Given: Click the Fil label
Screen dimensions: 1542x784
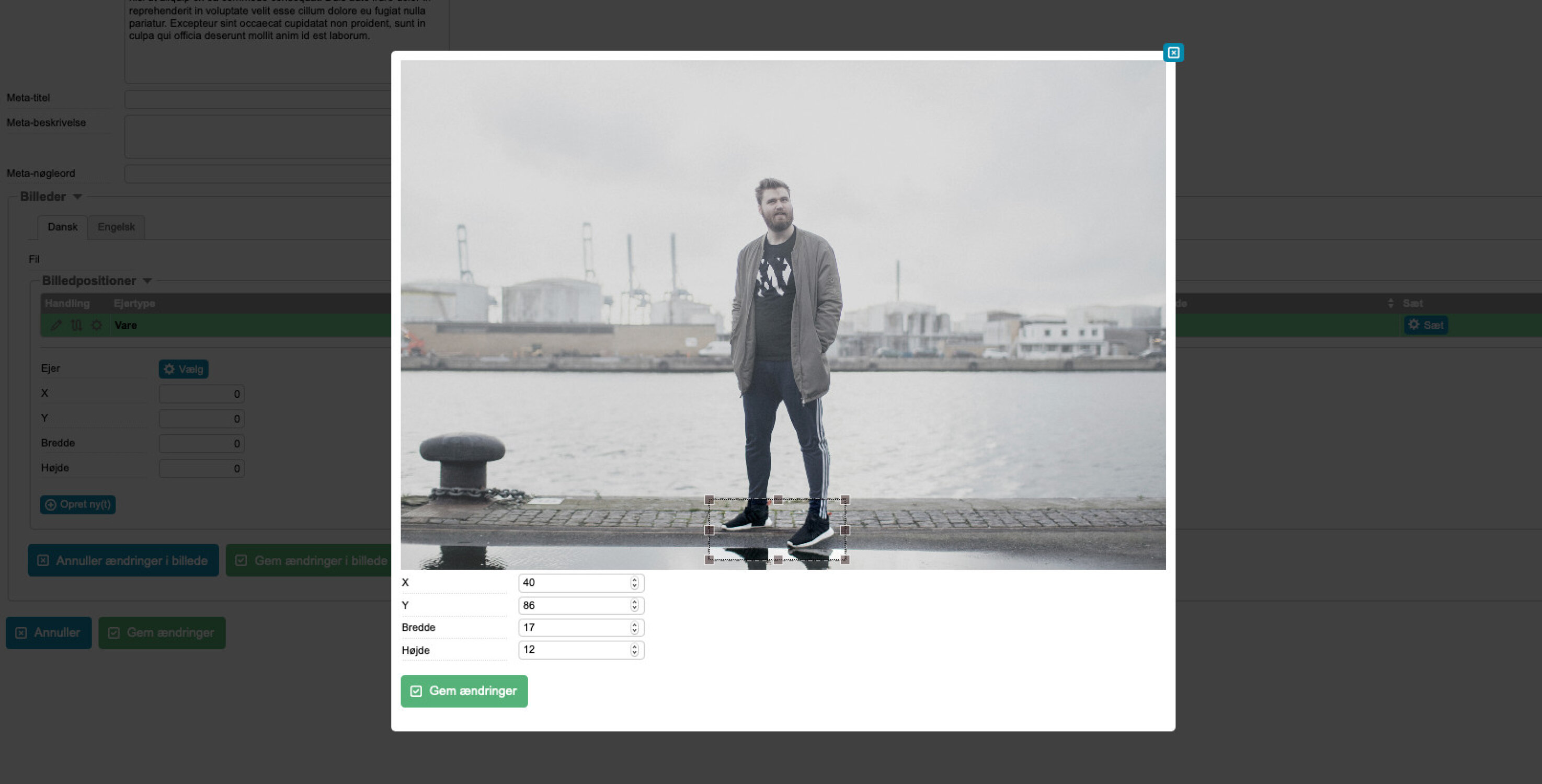Looking at the screenshot, I should coord(34,259).
